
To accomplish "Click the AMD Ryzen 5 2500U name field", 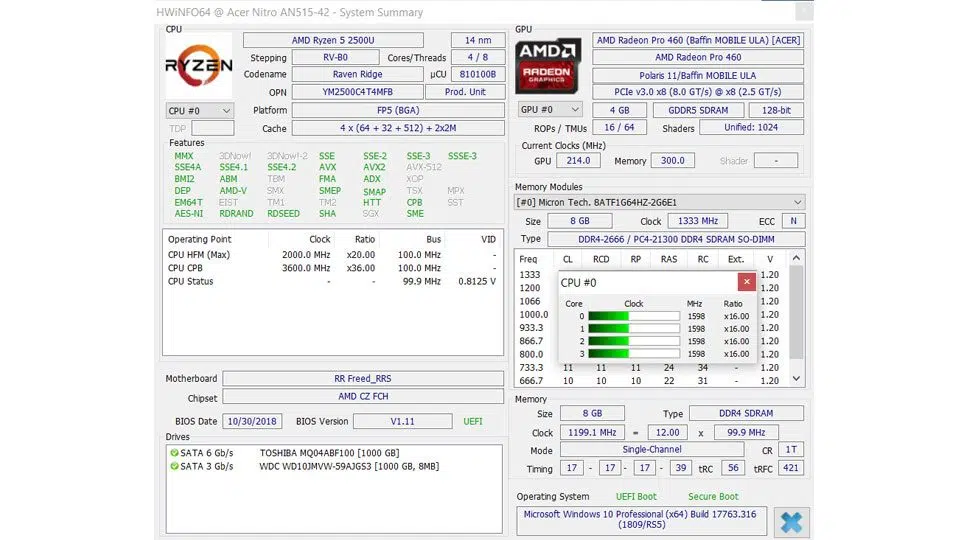I will pyautogui.click(x=357, y=40).
